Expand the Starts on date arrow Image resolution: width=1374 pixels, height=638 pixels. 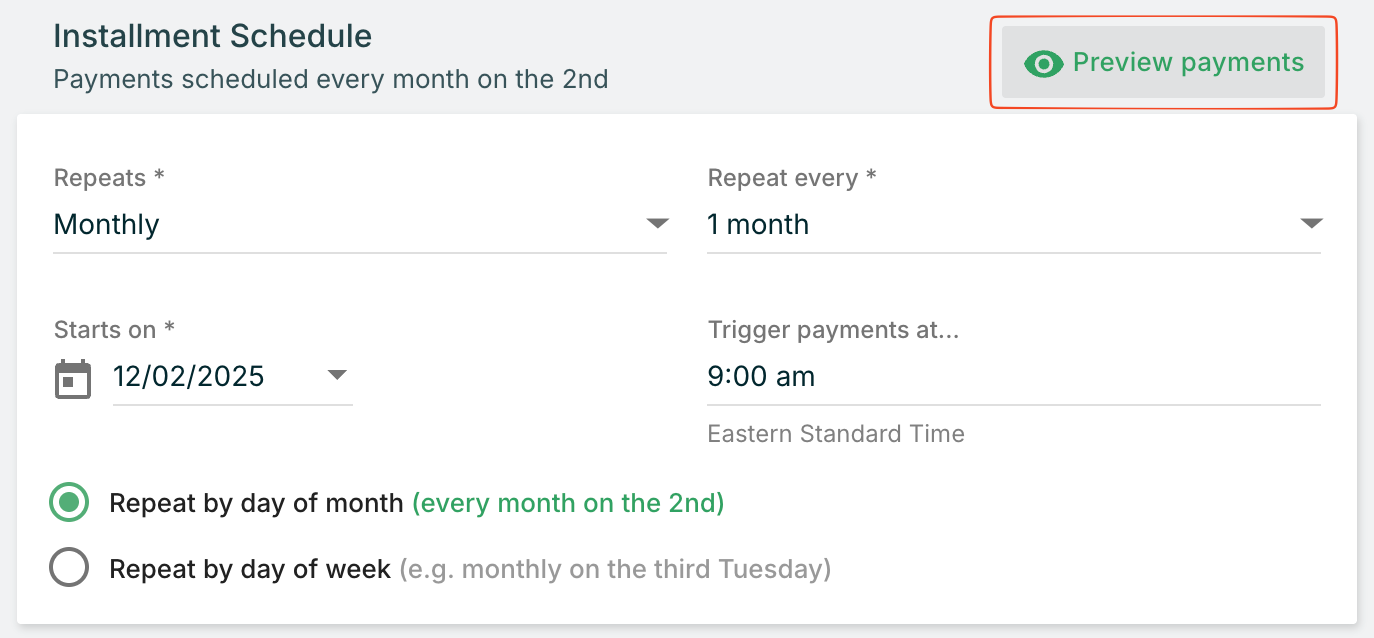click(337, 376)
